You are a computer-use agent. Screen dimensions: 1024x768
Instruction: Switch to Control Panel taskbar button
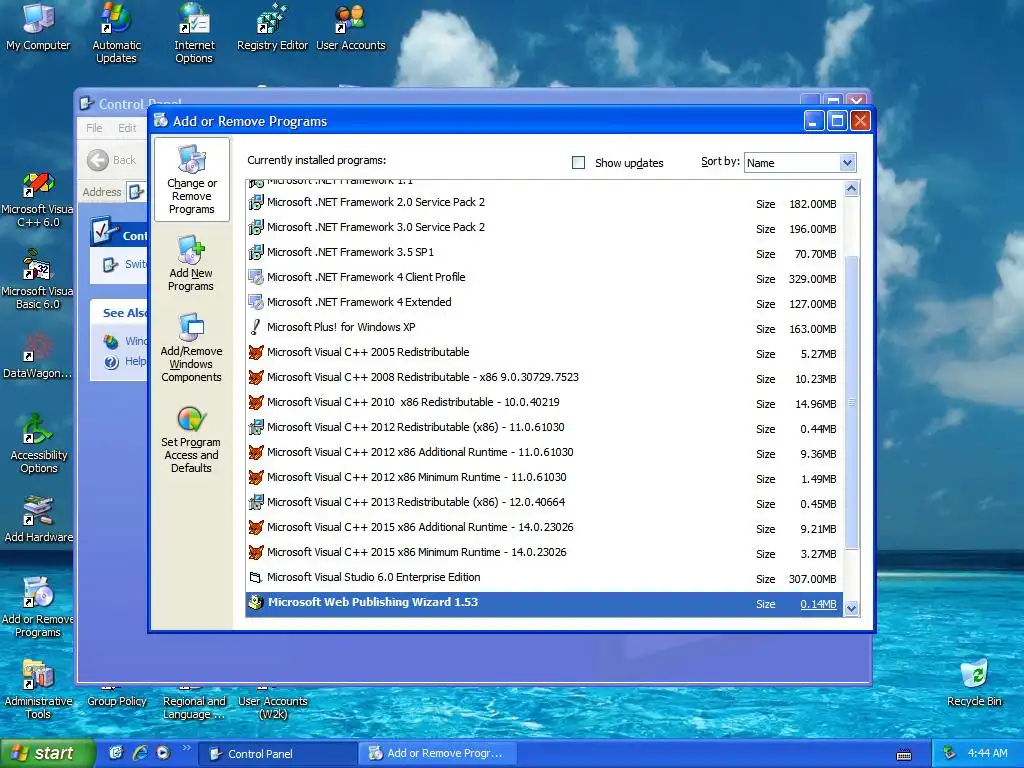pyautogui.click(x=278, y=754)
